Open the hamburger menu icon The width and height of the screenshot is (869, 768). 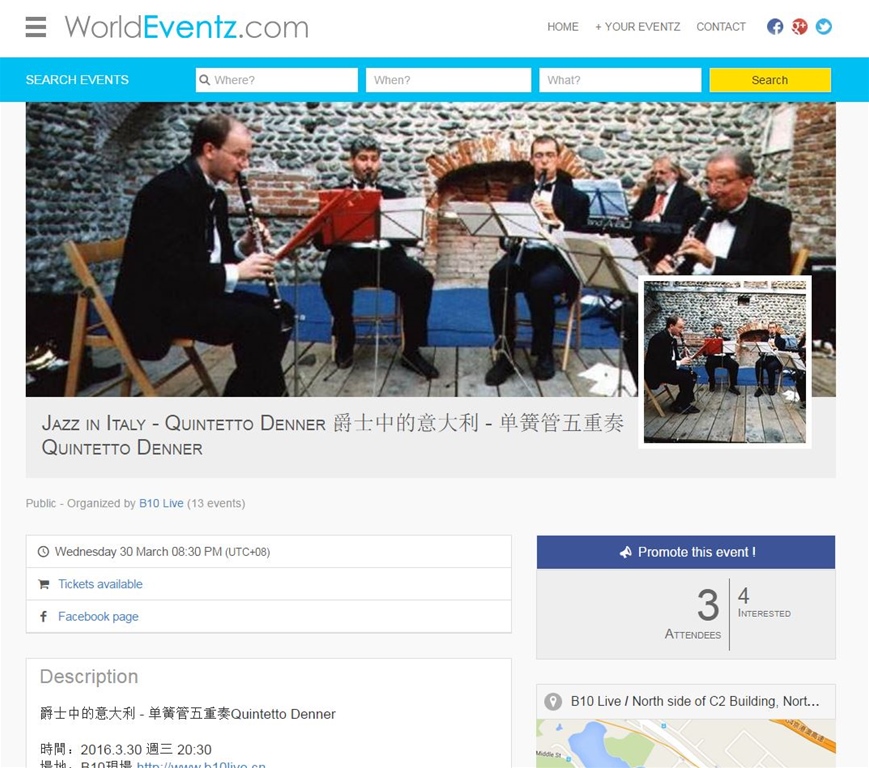[36, 27]
